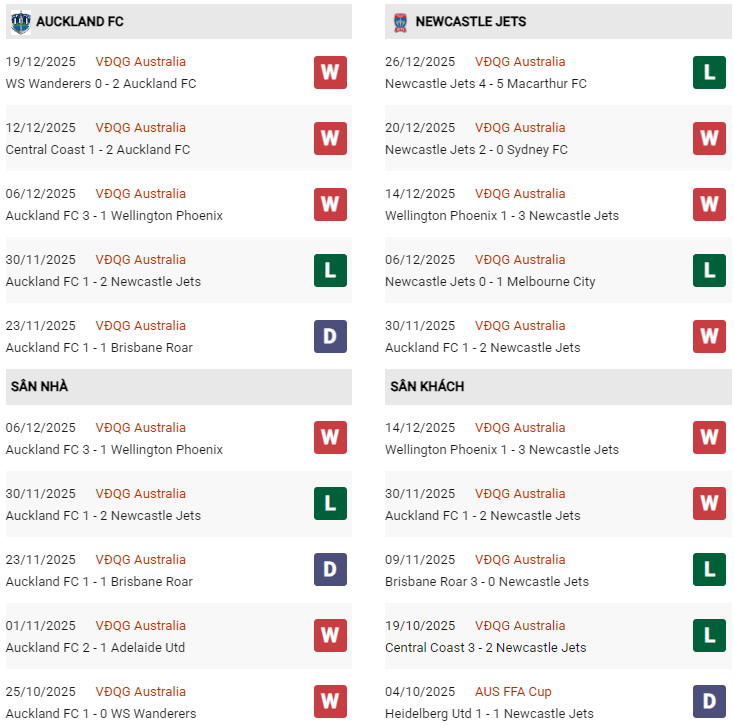Select the Sân Khách section header
Image resolution: width=734 pixels, height=726 pixels.
click(x=427, y=387)
